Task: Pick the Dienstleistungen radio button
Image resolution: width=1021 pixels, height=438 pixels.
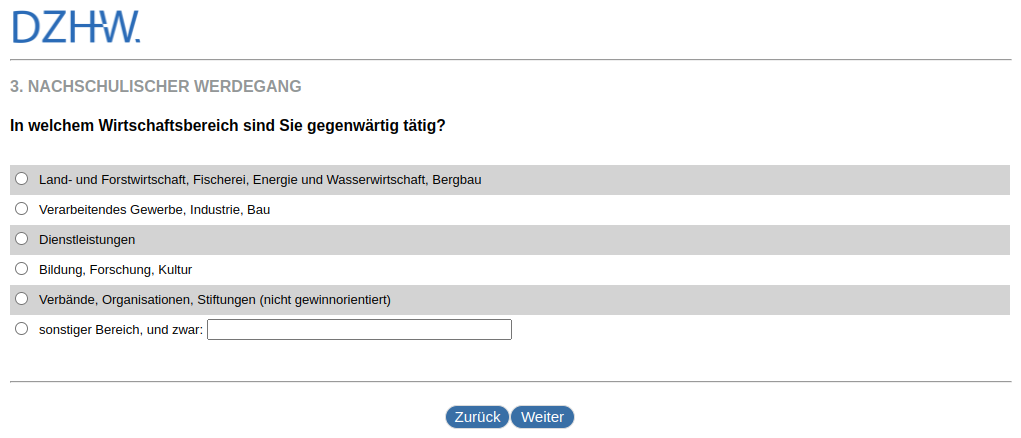Action: pyautogui.click(x=22, y=239)
